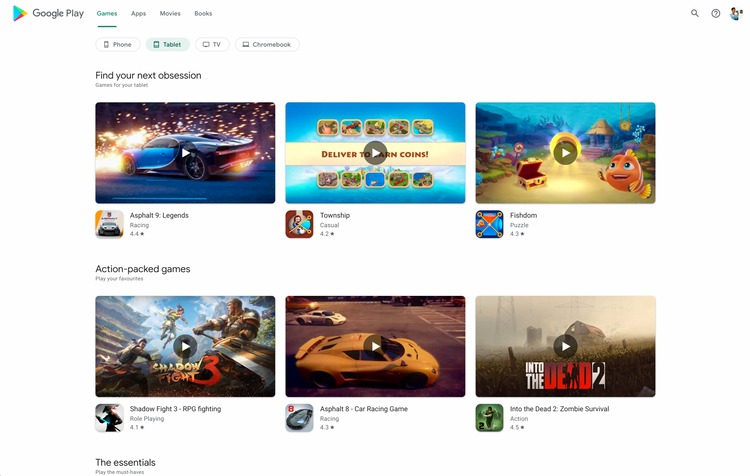This screenshot has width=750, height=476.
Task: Switch to the Games tab
Action: coord(107,13)
